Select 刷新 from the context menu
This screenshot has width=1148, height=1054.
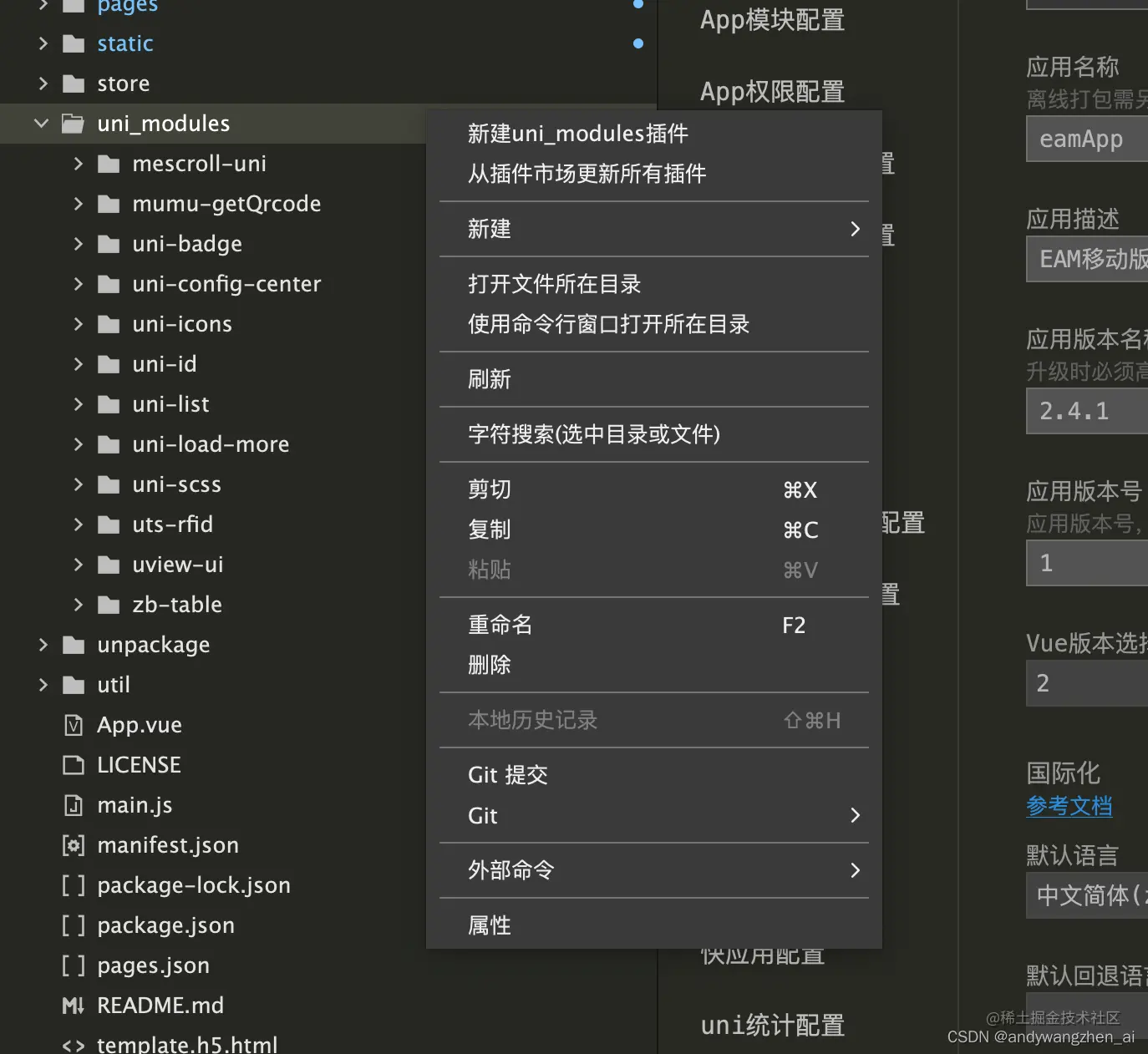(490, 379)
